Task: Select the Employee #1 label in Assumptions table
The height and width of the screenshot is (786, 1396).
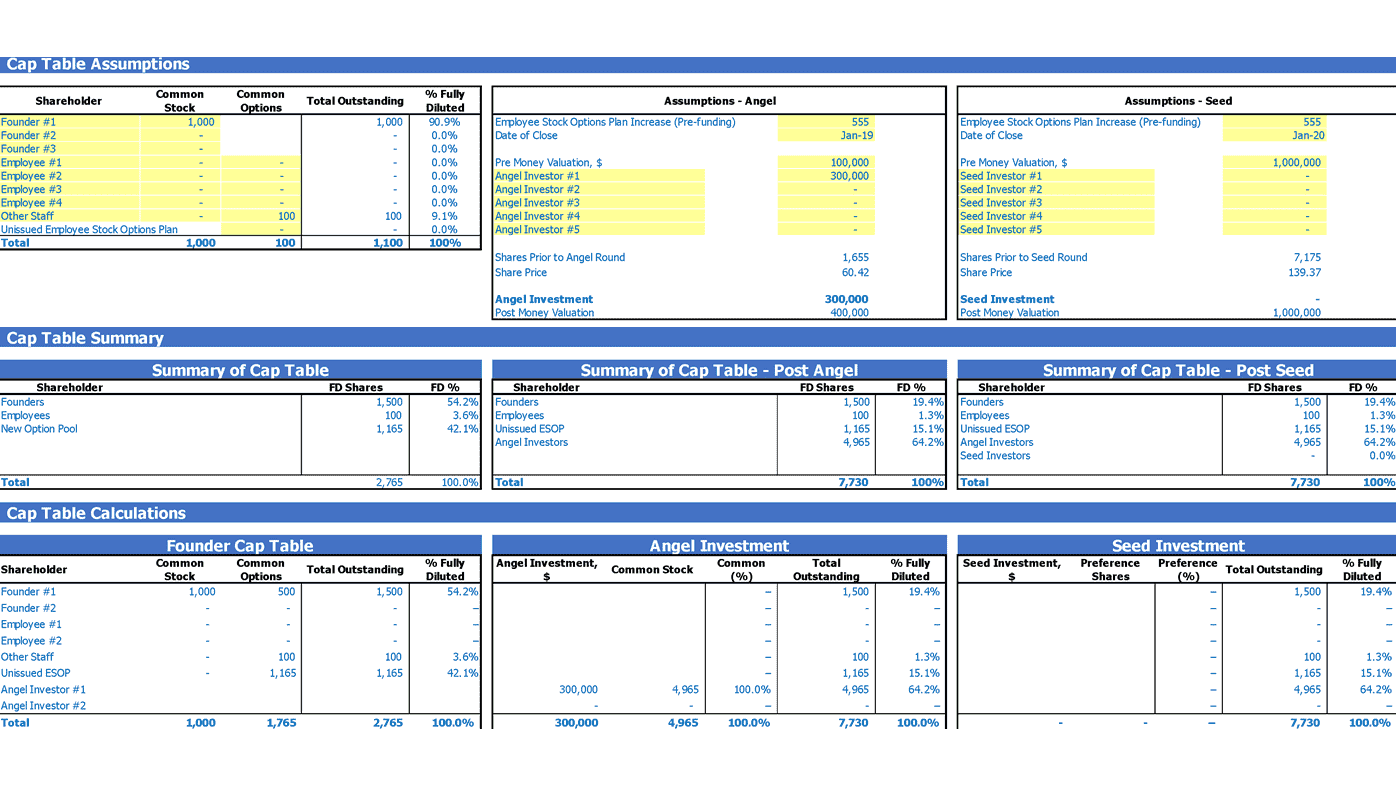Action: [31, 162]
